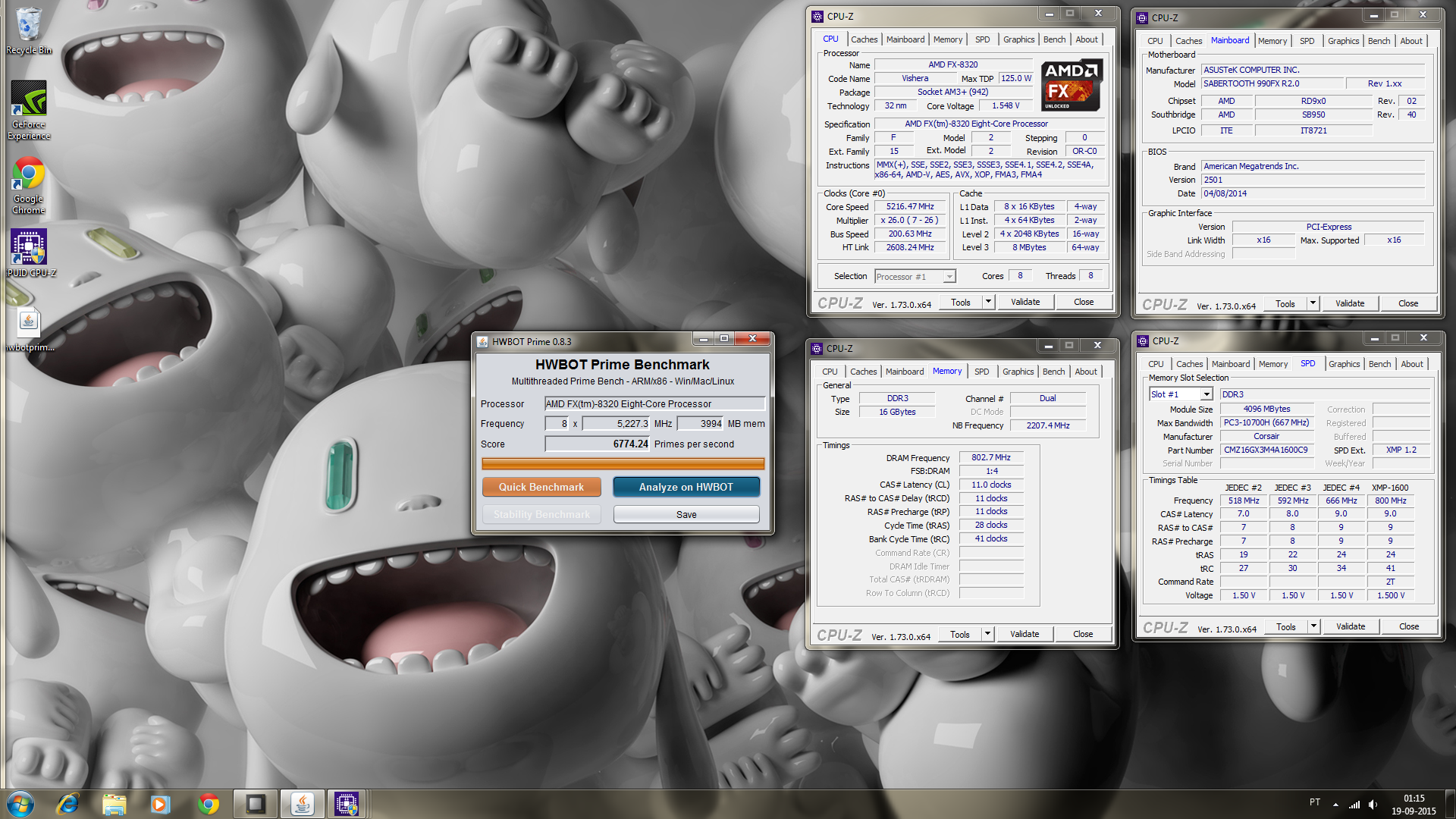The height and width of the screenshot is (819, 1456).
Task: Open Graphics tab in Mainboard window
Action: [x=1343, y=41]
